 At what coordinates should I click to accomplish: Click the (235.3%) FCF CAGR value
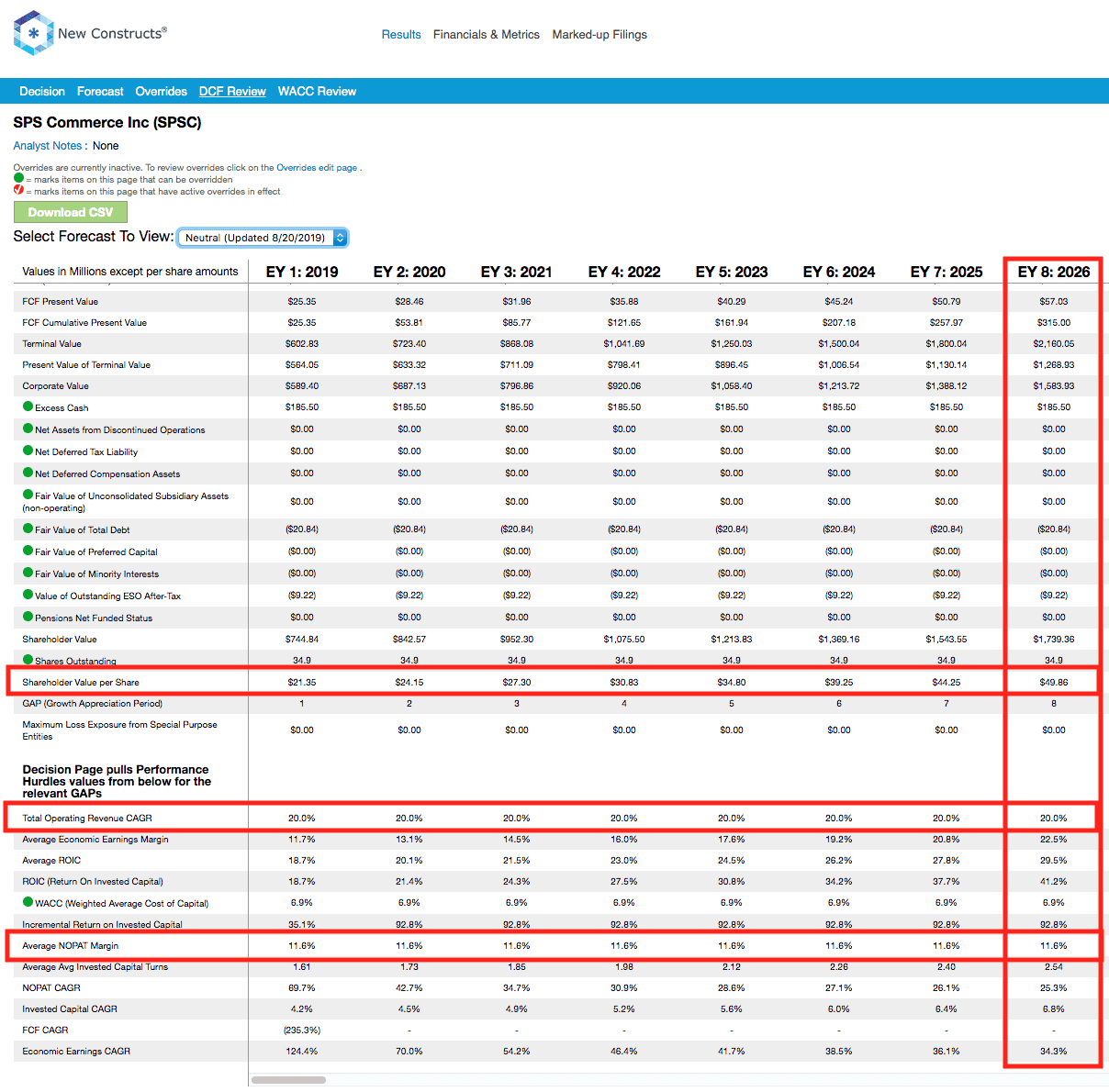point(302,1030)
